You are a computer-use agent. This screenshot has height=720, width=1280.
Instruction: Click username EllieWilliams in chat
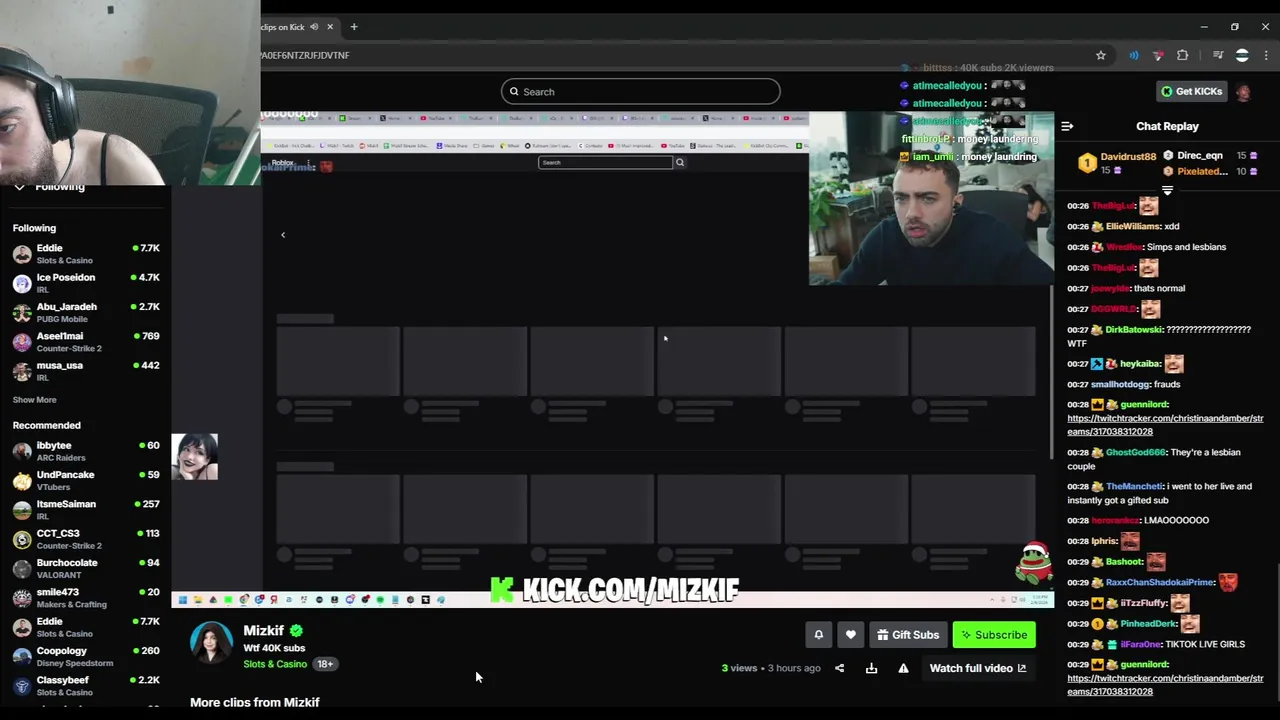click(1134, 226)
